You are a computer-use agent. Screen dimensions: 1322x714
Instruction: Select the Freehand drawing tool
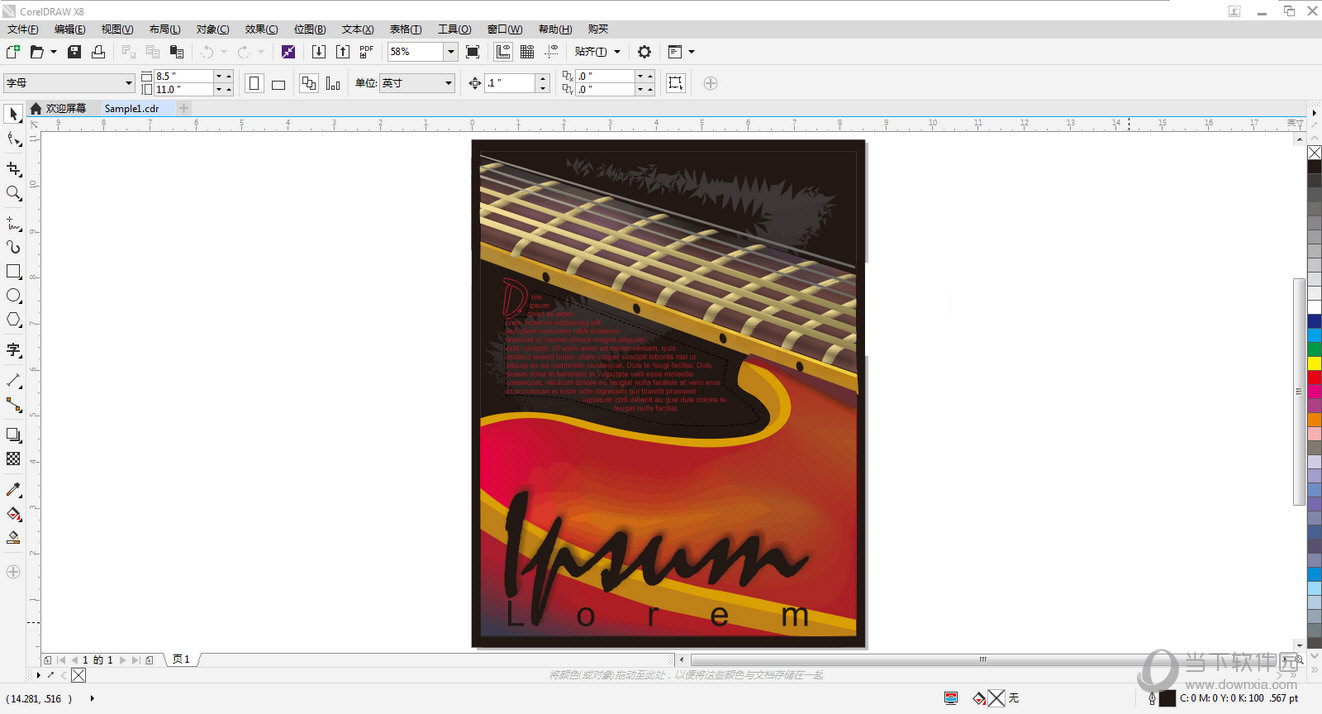click(13, 223)
